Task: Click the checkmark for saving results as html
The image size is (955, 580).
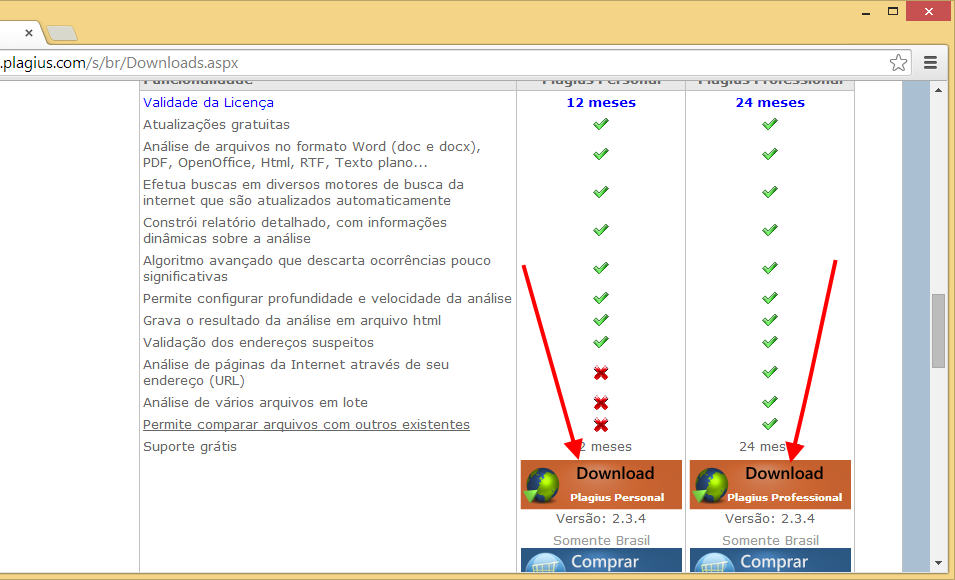Action: [600, 320]
